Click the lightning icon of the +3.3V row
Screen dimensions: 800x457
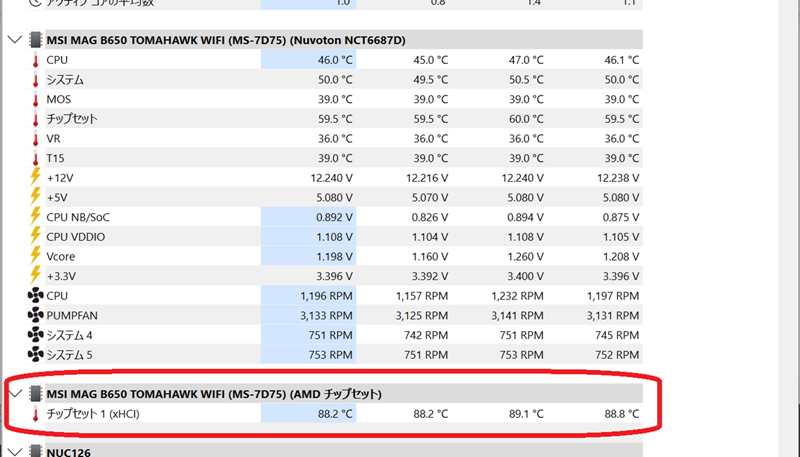point(35,275)
